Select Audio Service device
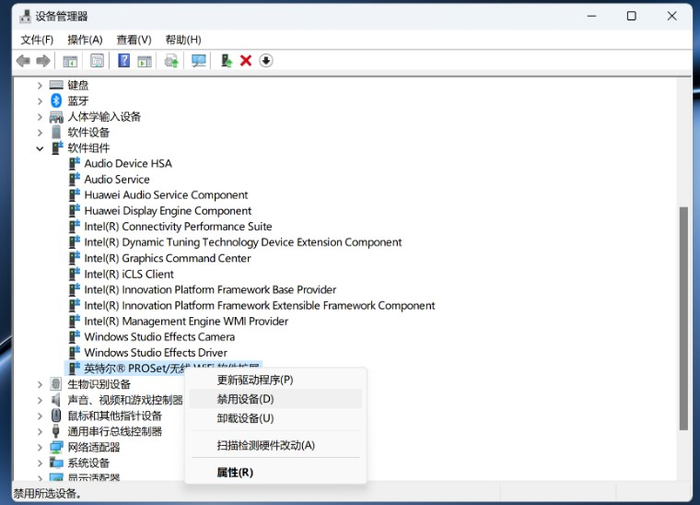The image size is (700, 505). coord(117,179)
